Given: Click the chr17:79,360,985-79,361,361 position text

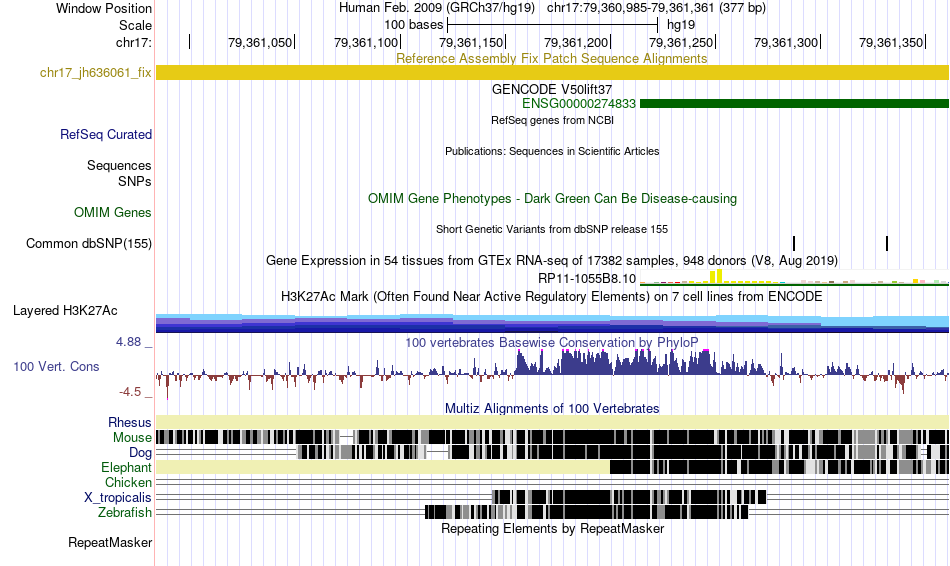Looking at the screenshot, I should [x=656, y=8].
